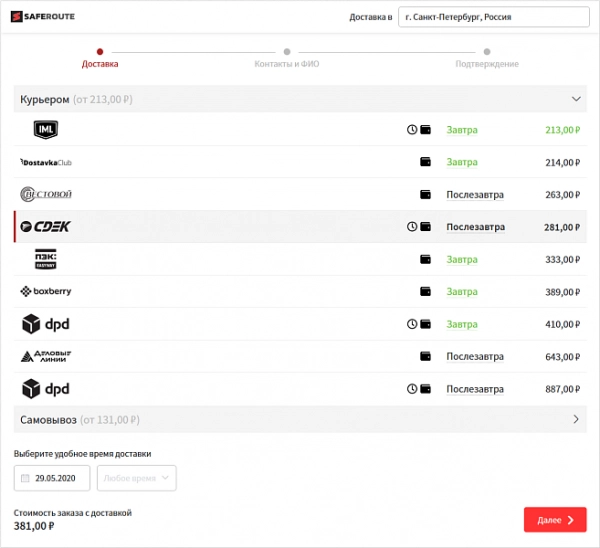This screenshot has width=600, height=548.
Task: Click Завтра link in the boxberry row
Action: pos(462,292)
